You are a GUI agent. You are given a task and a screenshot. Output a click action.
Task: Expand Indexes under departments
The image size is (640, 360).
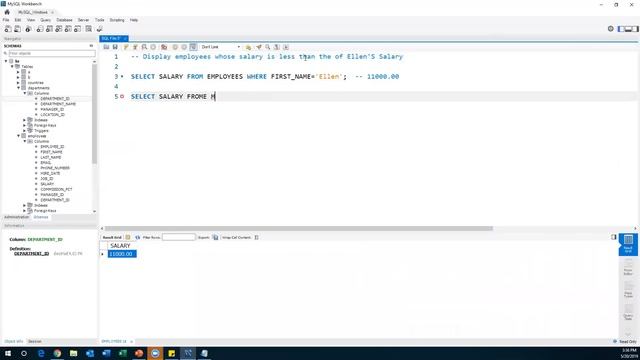click(x=24, y=120)
